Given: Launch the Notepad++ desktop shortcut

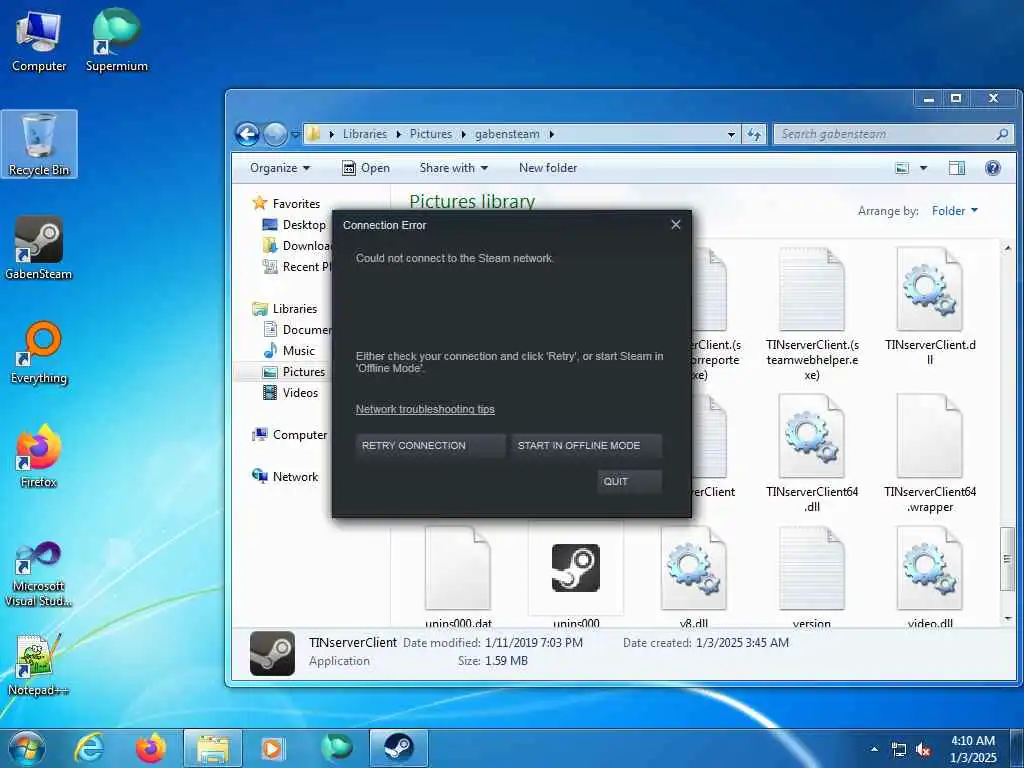Looking at the screenshot, I should [39, 665].
